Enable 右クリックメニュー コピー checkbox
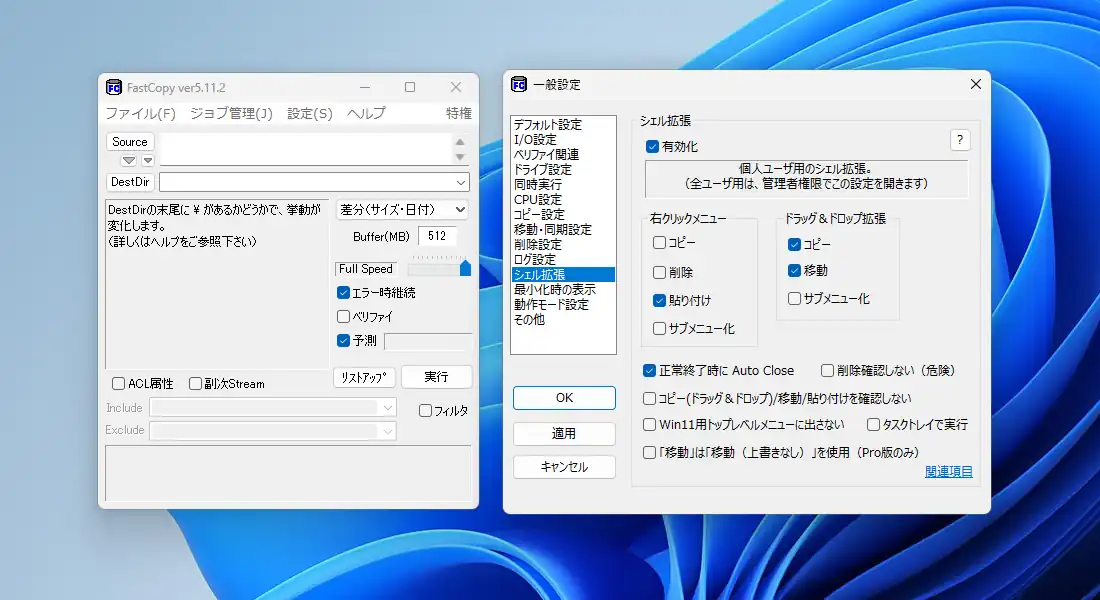 (x=659, y=243)
